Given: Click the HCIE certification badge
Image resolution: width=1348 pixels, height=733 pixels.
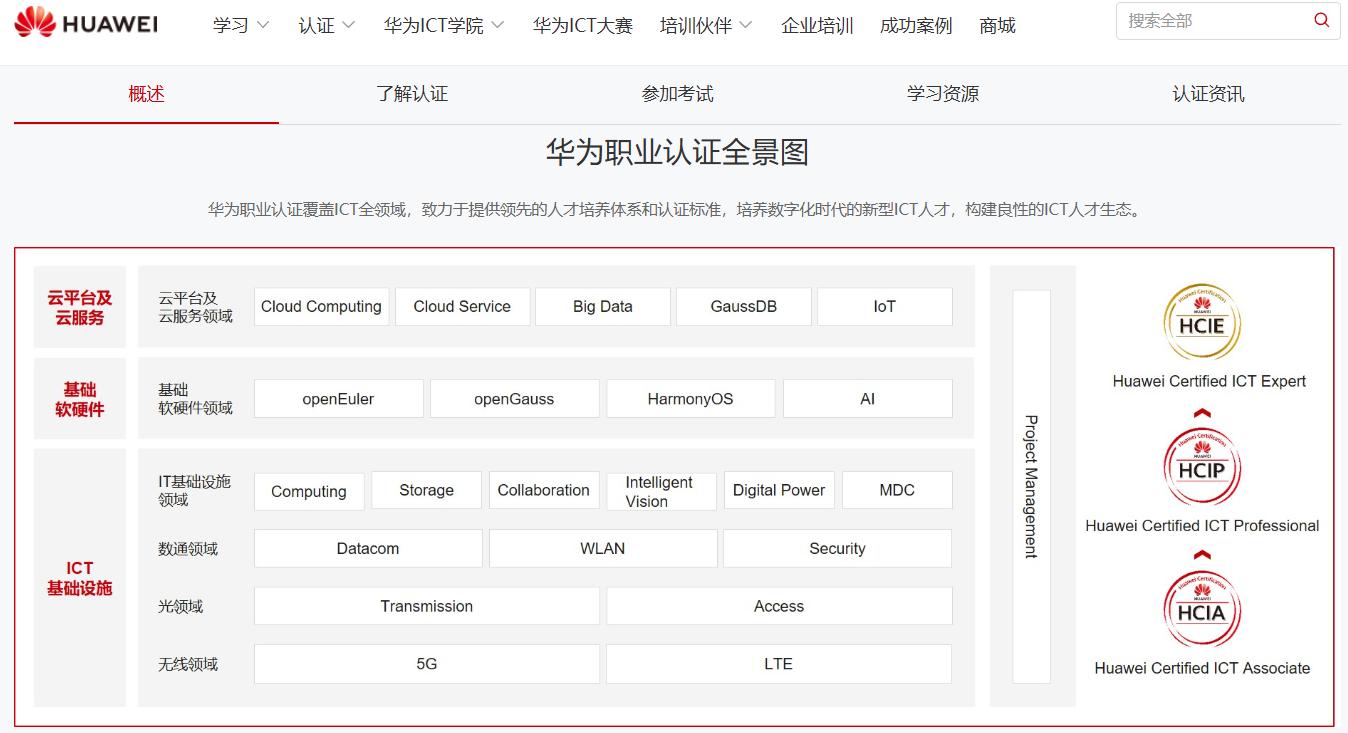Looking at the screenshot, I should click(x=1201, y=322).
